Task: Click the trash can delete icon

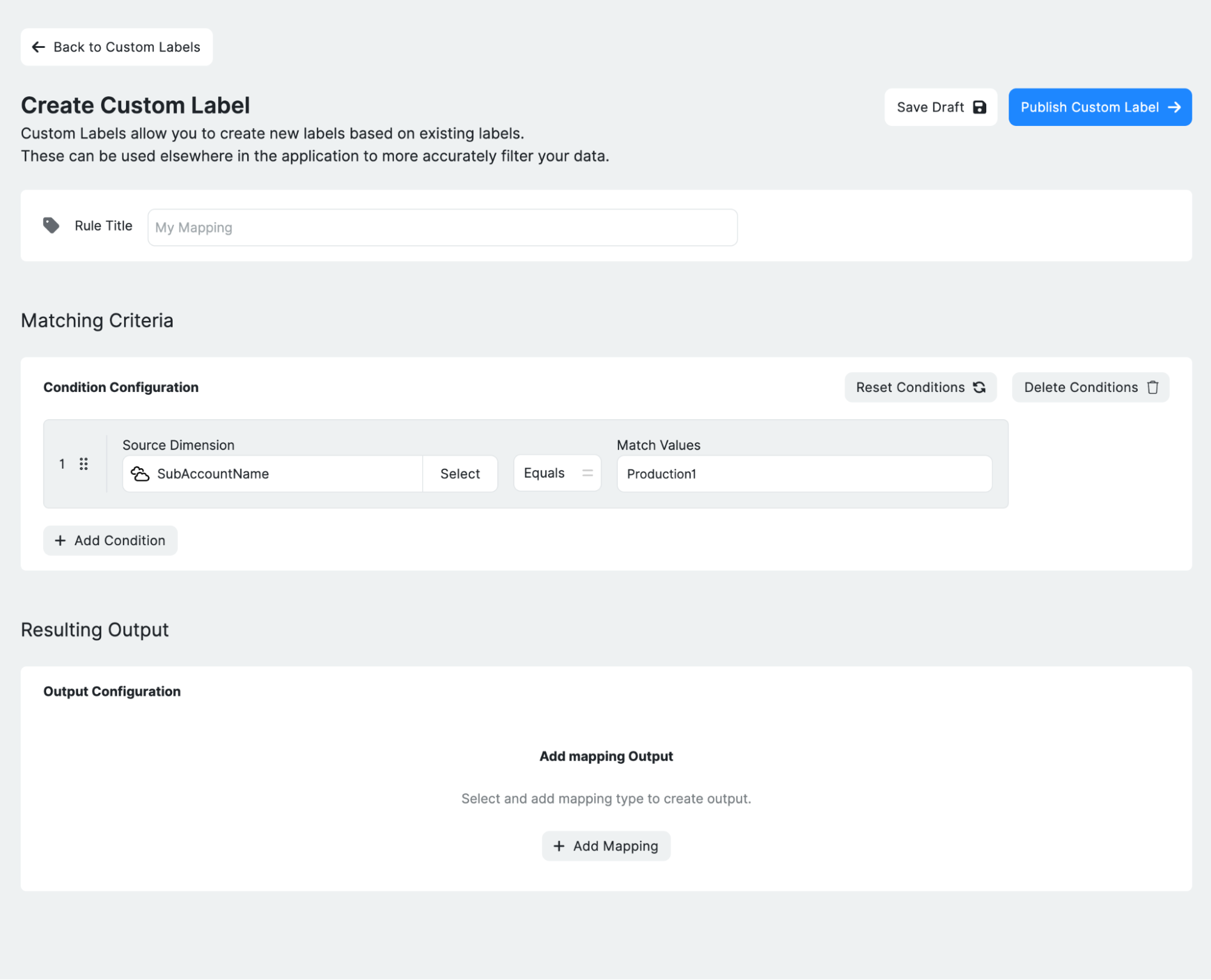Action: (x=1152, y=387)
